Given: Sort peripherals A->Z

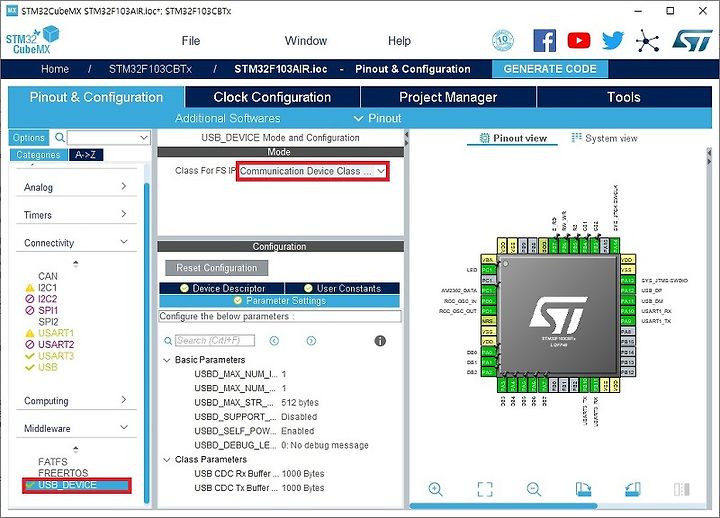Looking at the screenshot, I should click(86, 155).
